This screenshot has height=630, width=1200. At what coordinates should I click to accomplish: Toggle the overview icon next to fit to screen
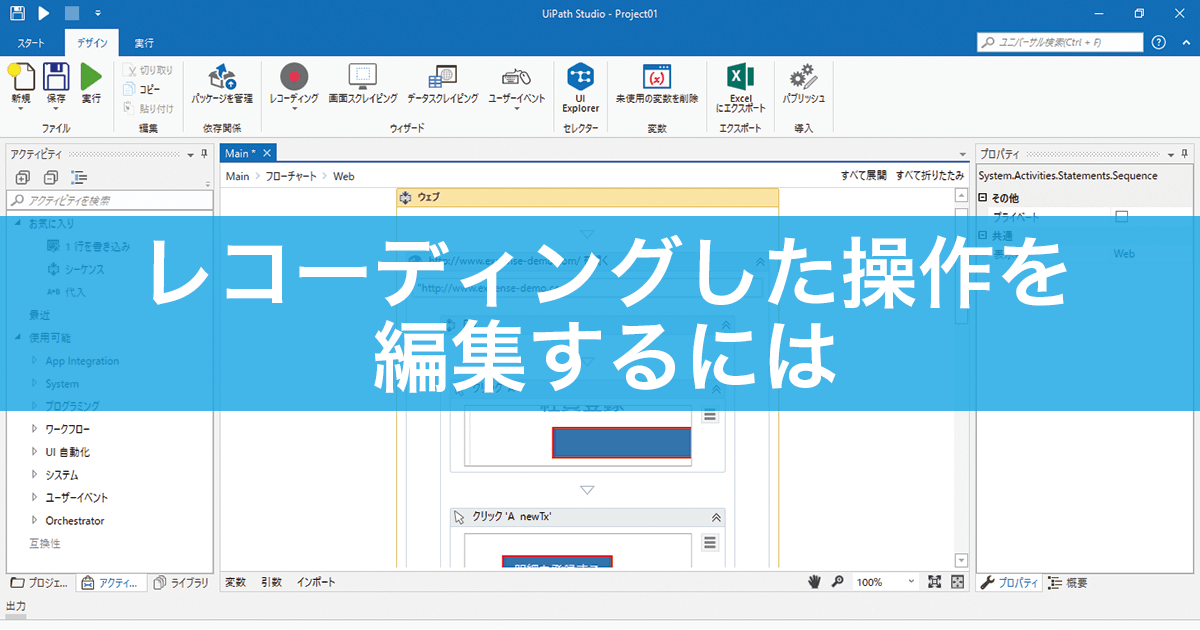point(958,581)
